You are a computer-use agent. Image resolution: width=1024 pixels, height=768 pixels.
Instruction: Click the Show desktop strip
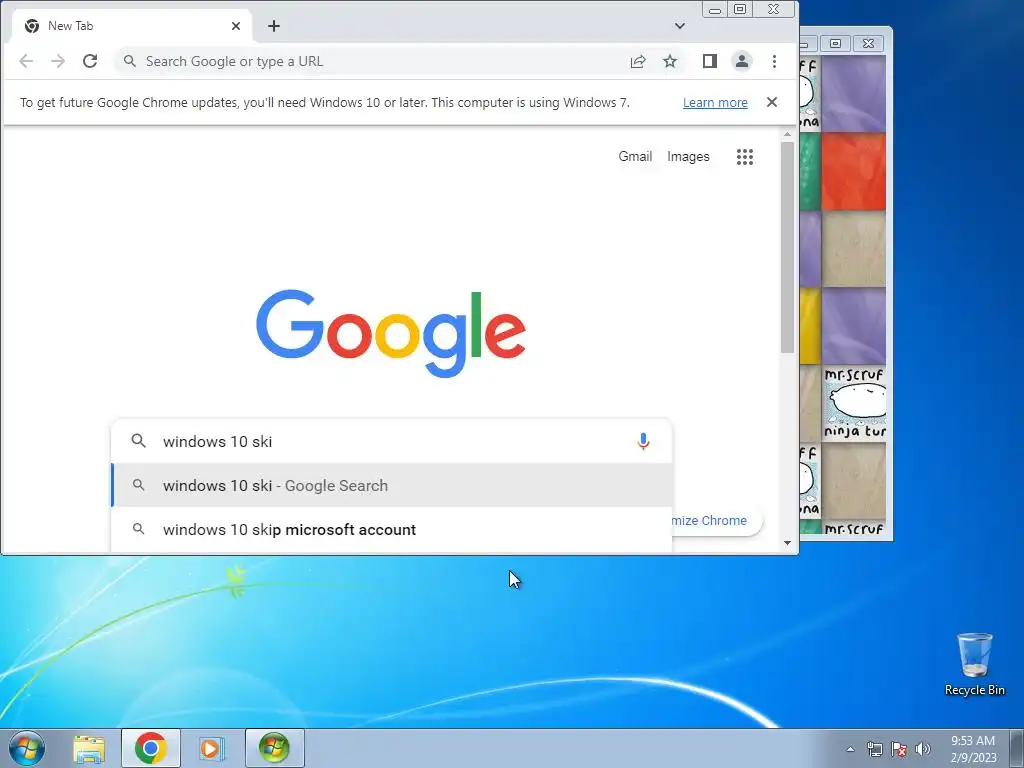(1017, 748)
